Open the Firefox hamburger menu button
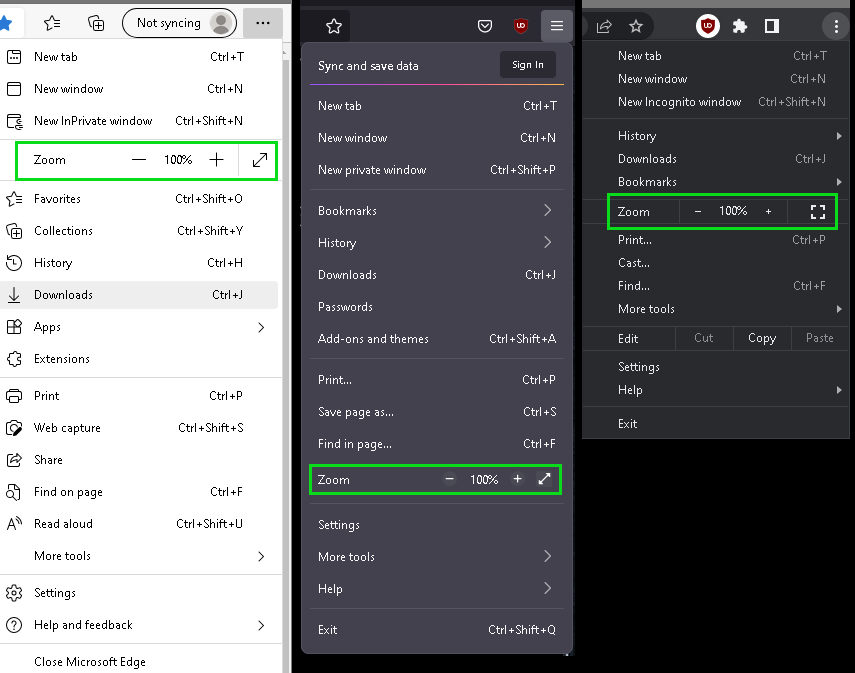 pyautogui.click(x=557, y=26)
